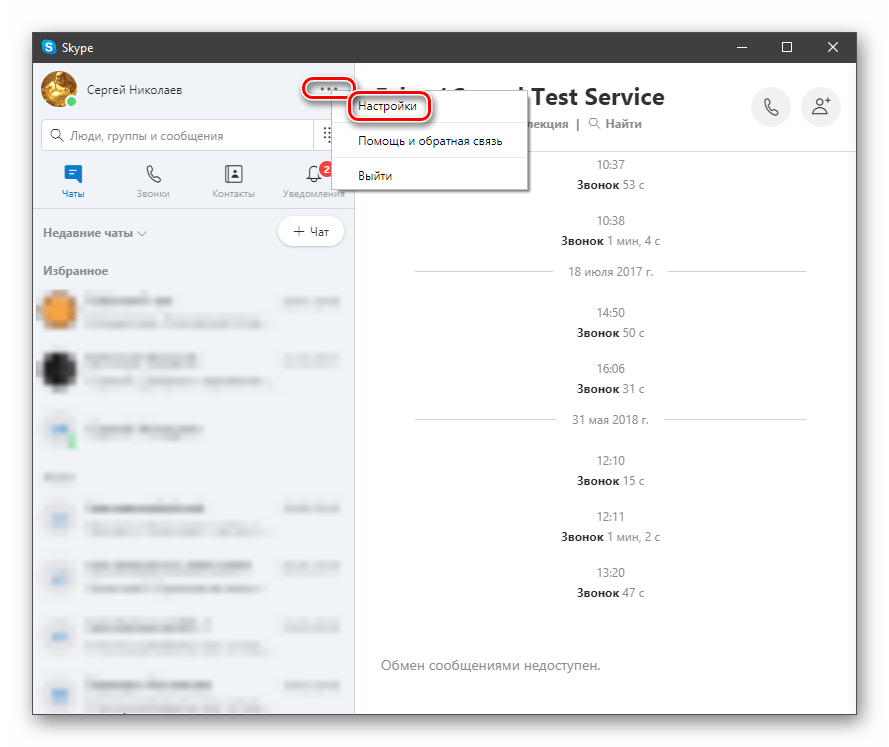Maximize the Skype window
Viewport: 889px width, 747px height.
tap(787, 47)
